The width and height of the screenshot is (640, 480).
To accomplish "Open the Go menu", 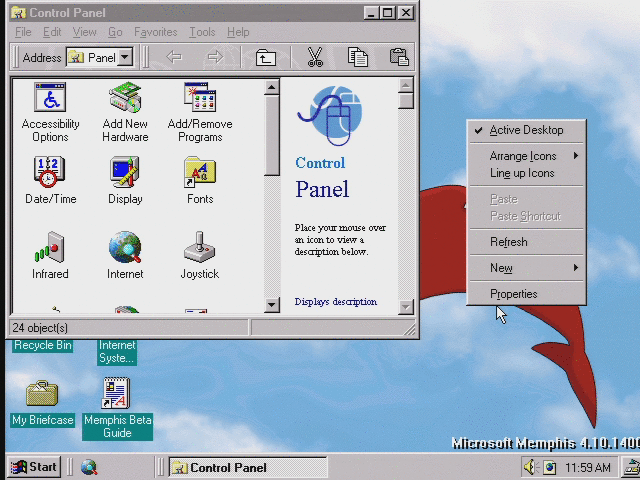I will pos(115,32).
